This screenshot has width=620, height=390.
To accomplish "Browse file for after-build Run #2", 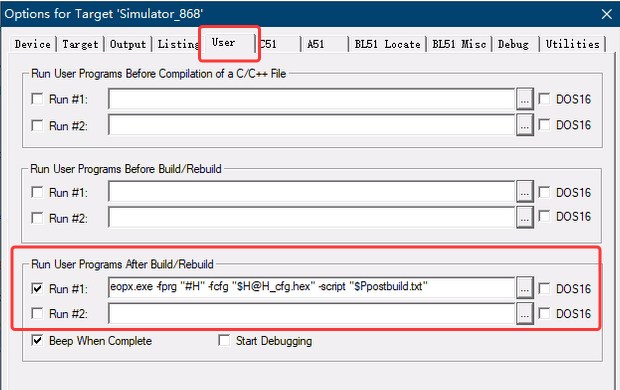I will click(525, 314).
